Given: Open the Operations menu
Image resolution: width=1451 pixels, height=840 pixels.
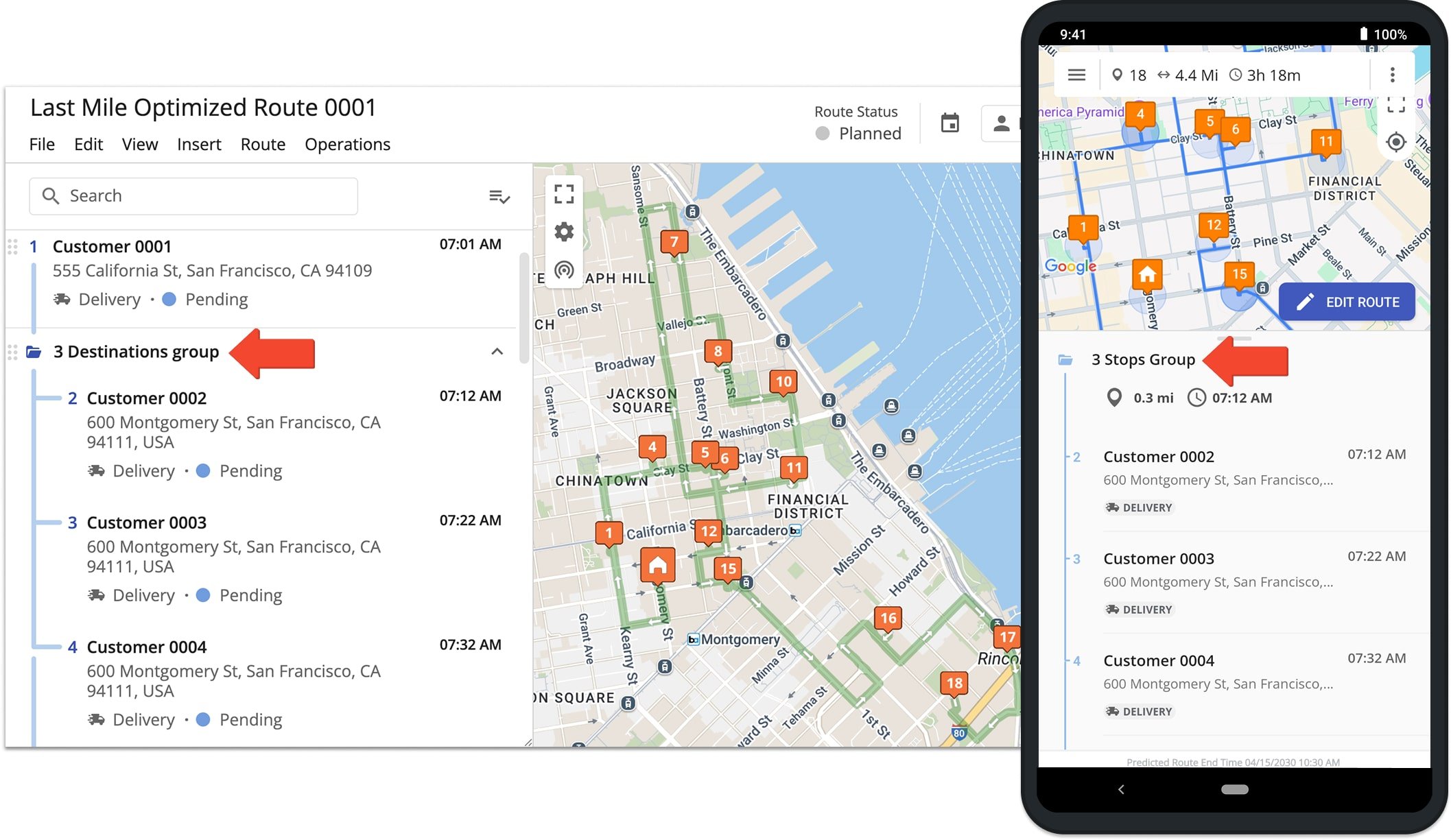Looking at the screenshot, I should [x=347, y=144].
